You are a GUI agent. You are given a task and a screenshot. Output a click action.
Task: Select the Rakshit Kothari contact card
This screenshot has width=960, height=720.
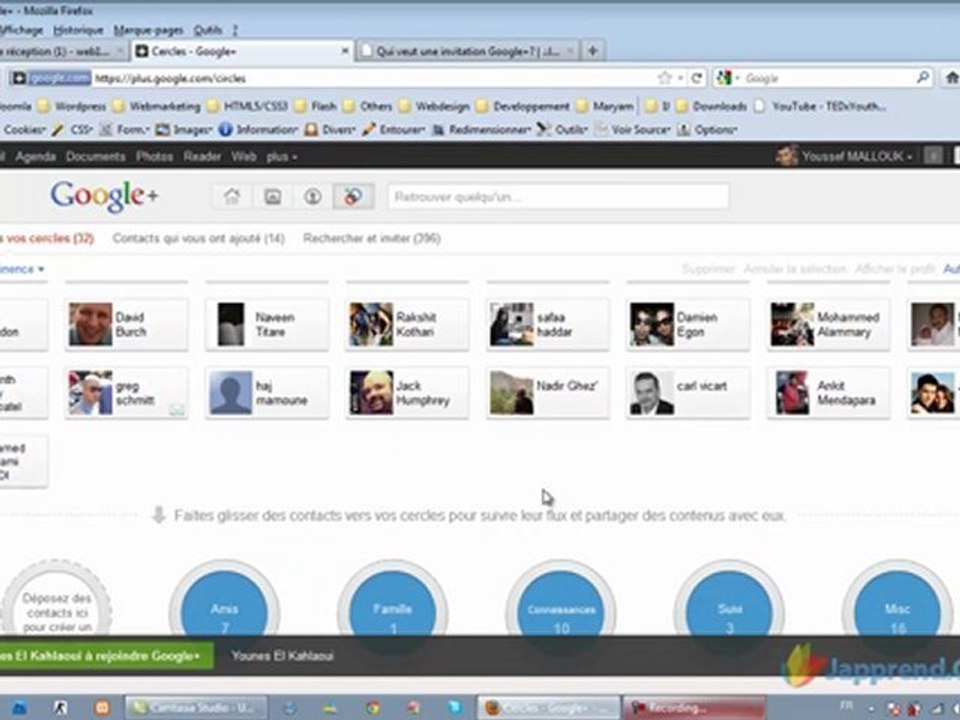pos(407,324)
